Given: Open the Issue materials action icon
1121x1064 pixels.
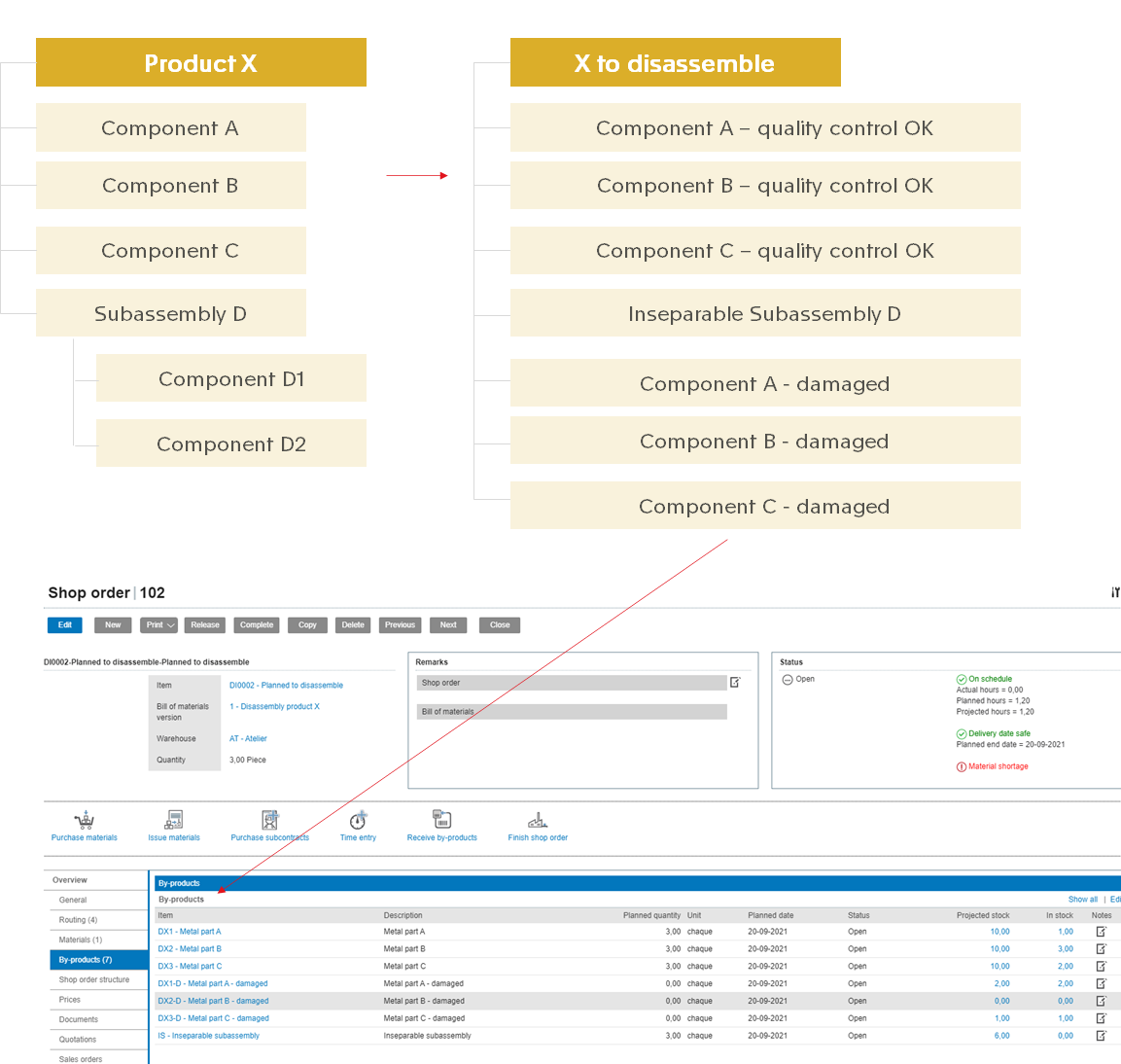Looking at the screenshot, I should [x=174, y=820].
